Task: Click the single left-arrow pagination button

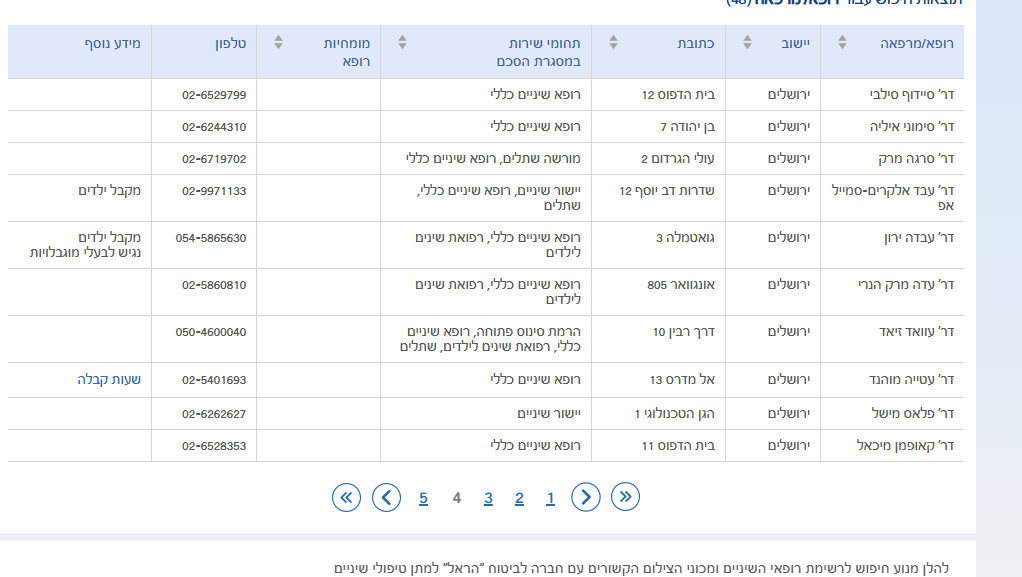Action: [x=386, y=497]
